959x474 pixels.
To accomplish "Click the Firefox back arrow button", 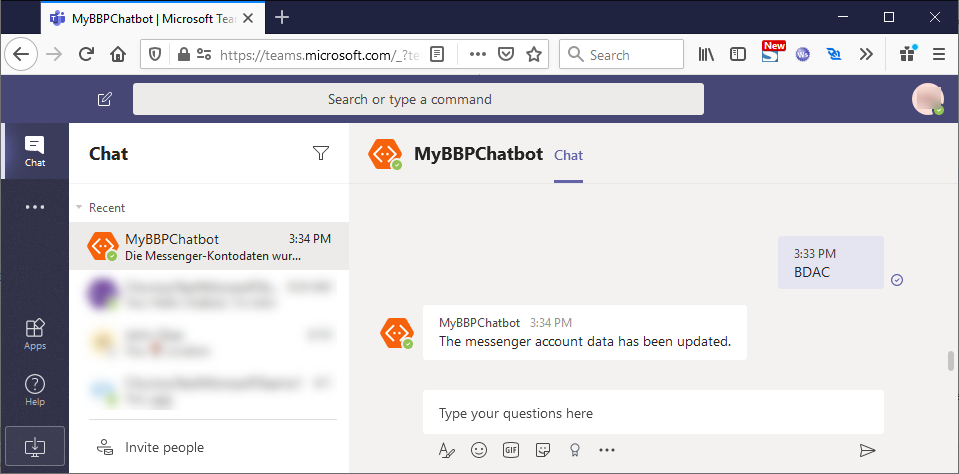I will click(21, 54).
